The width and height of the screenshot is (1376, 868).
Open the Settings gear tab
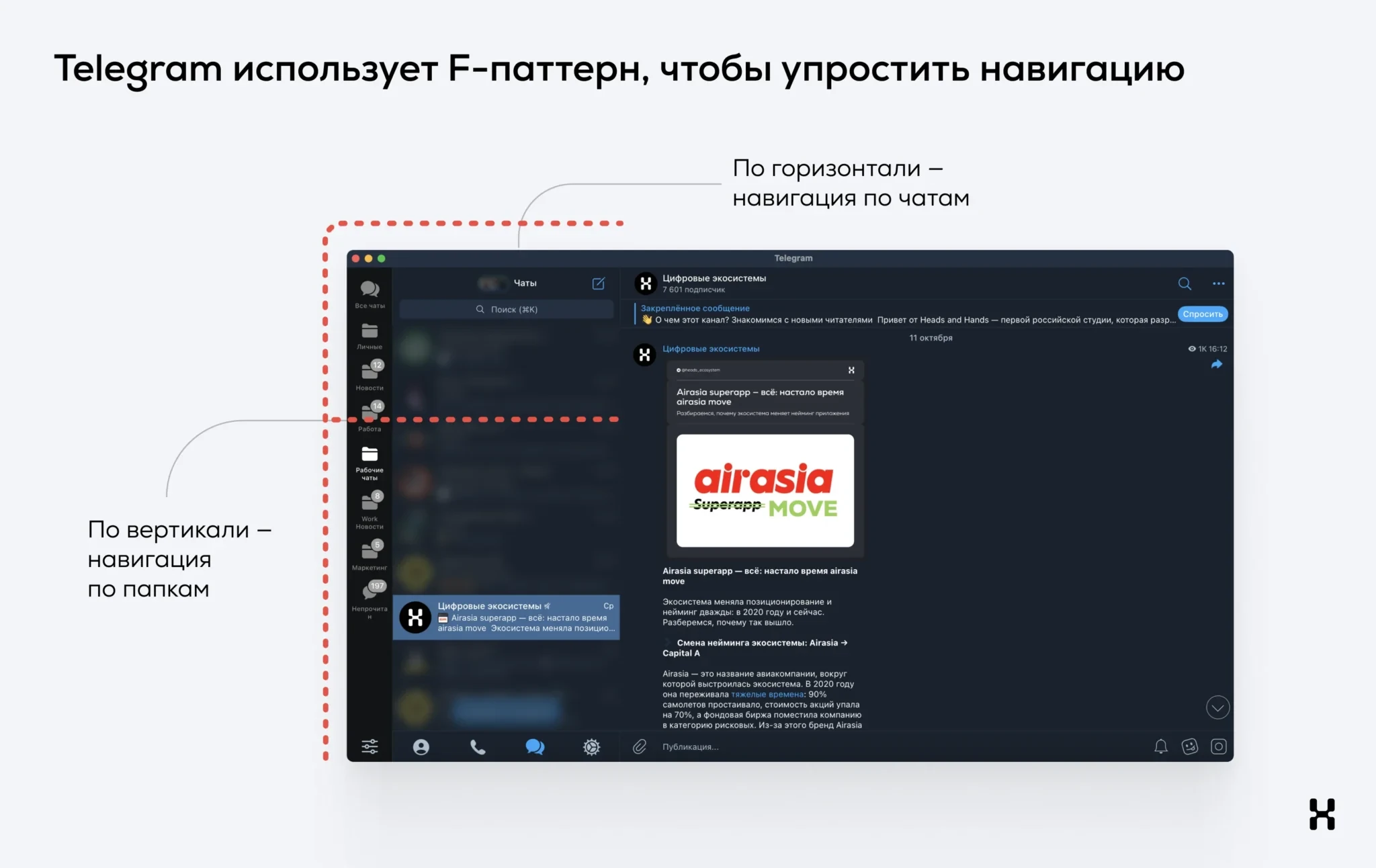coord(591,746)
